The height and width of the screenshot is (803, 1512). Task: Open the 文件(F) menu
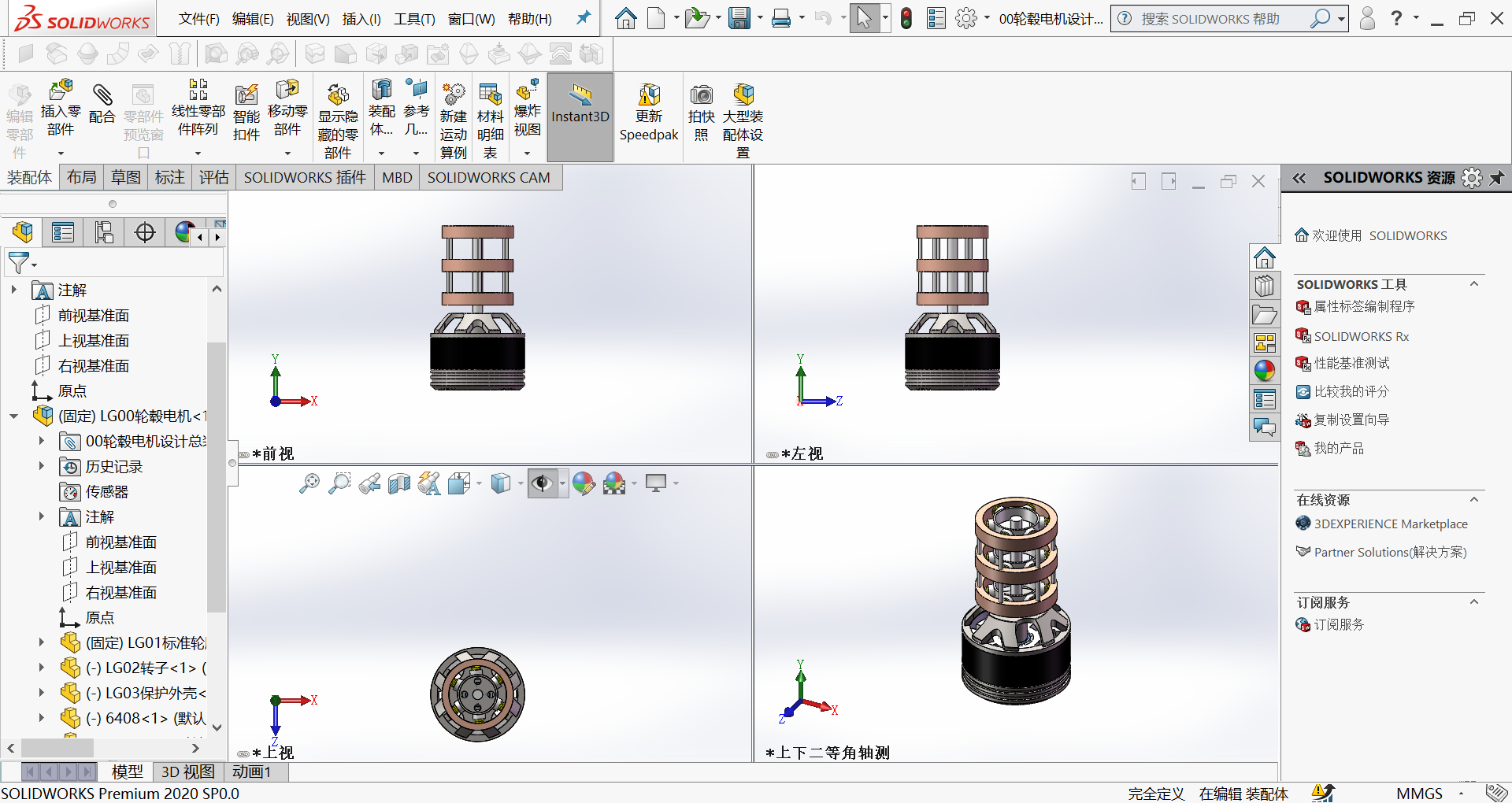coord(199,19)
